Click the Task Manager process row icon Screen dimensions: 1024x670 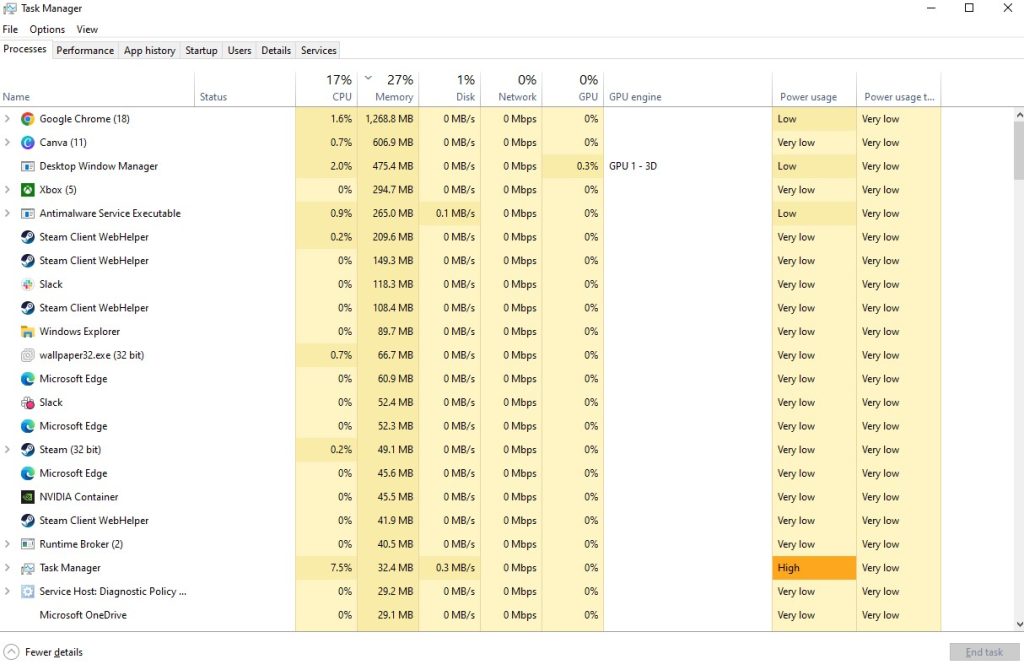coord(27,568)
